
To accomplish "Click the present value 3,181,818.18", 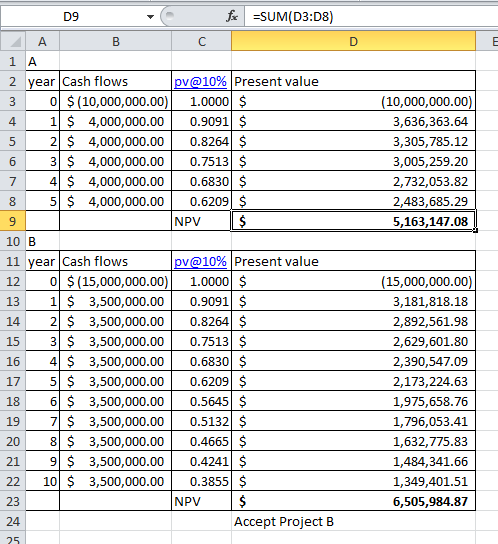I will 353,301.
